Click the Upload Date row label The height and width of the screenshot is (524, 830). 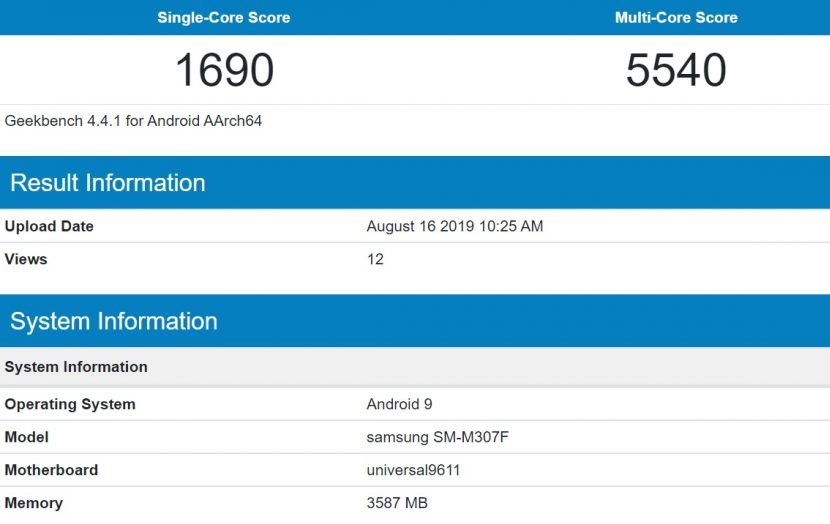tap(49, 226)
